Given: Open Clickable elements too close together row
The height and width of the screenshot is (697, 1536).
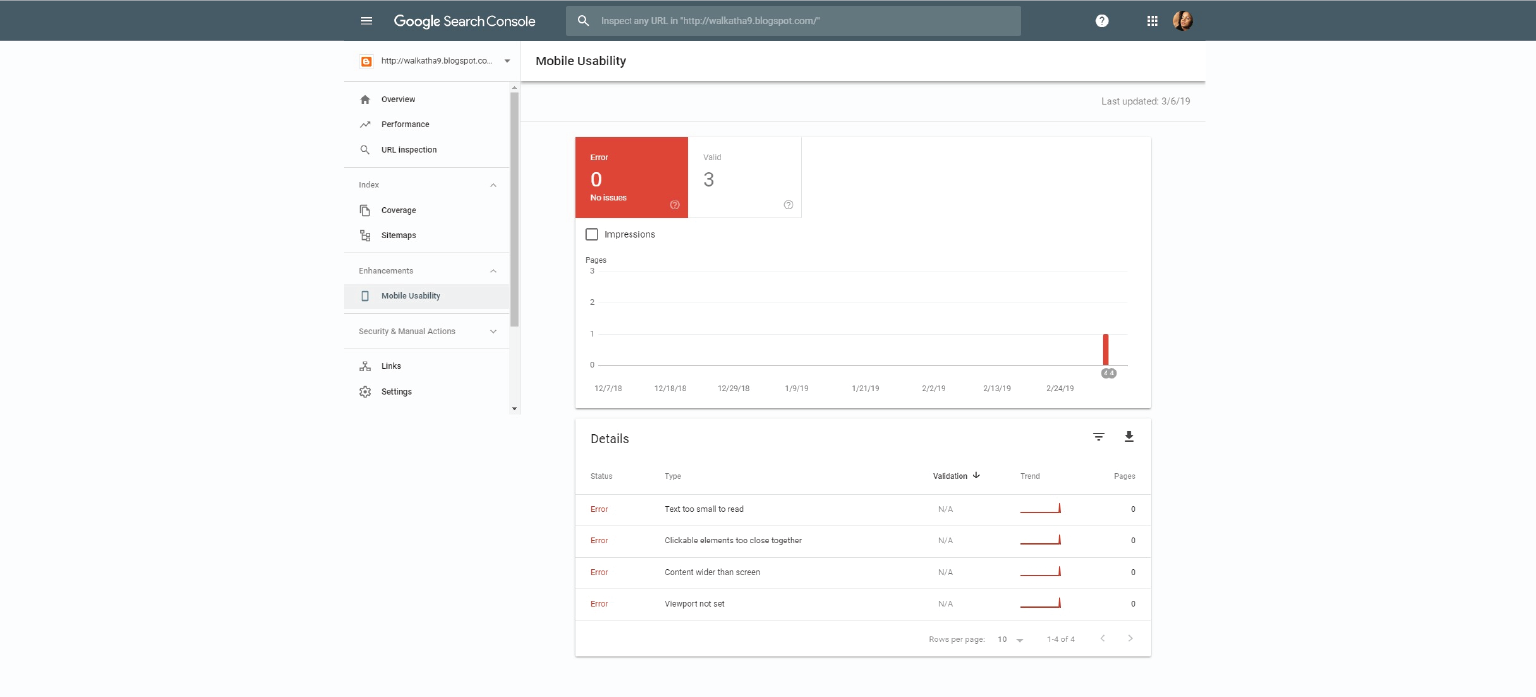Looking at the screenshot, I should point(863,541).
